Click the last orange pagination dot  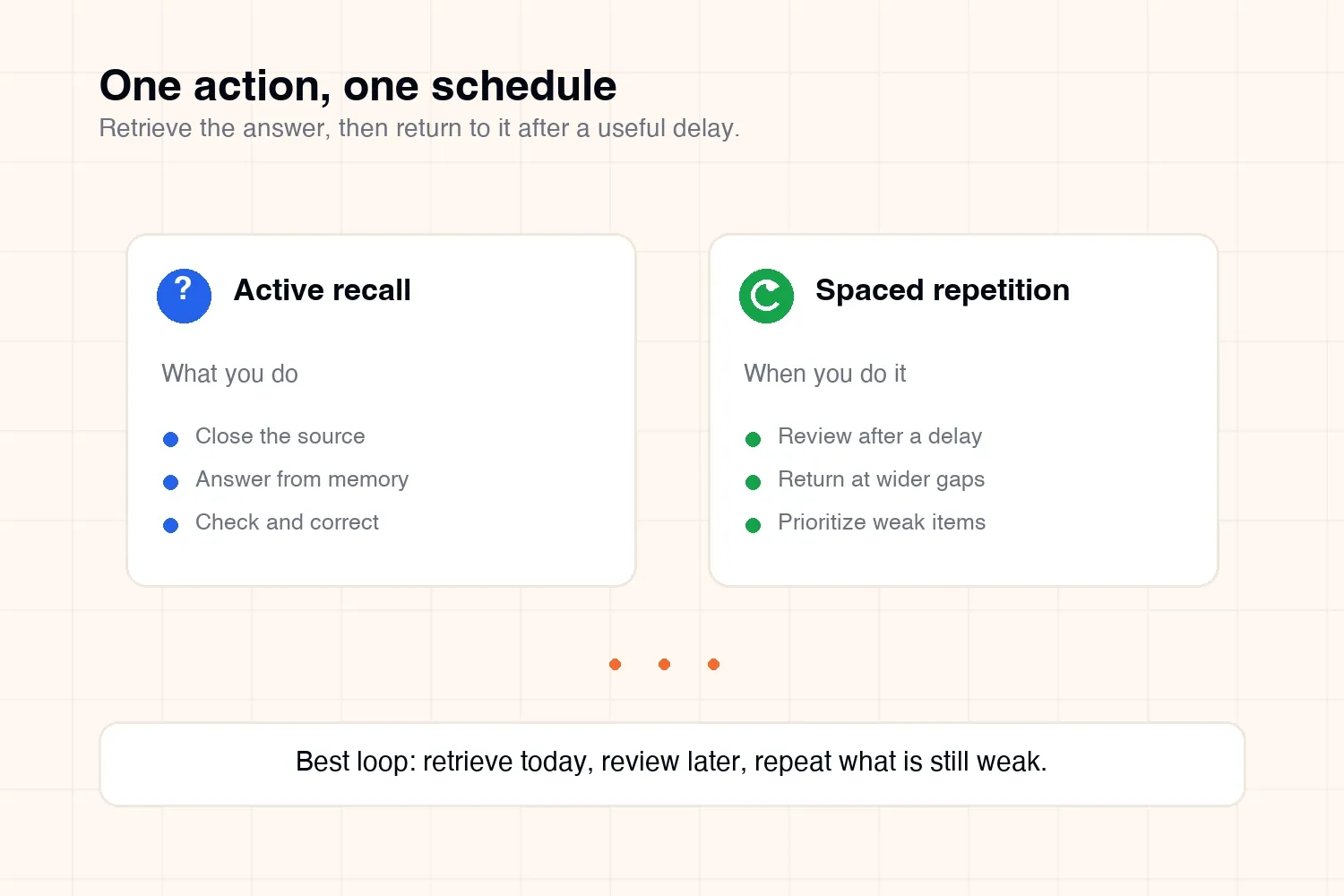pos(713,664)
